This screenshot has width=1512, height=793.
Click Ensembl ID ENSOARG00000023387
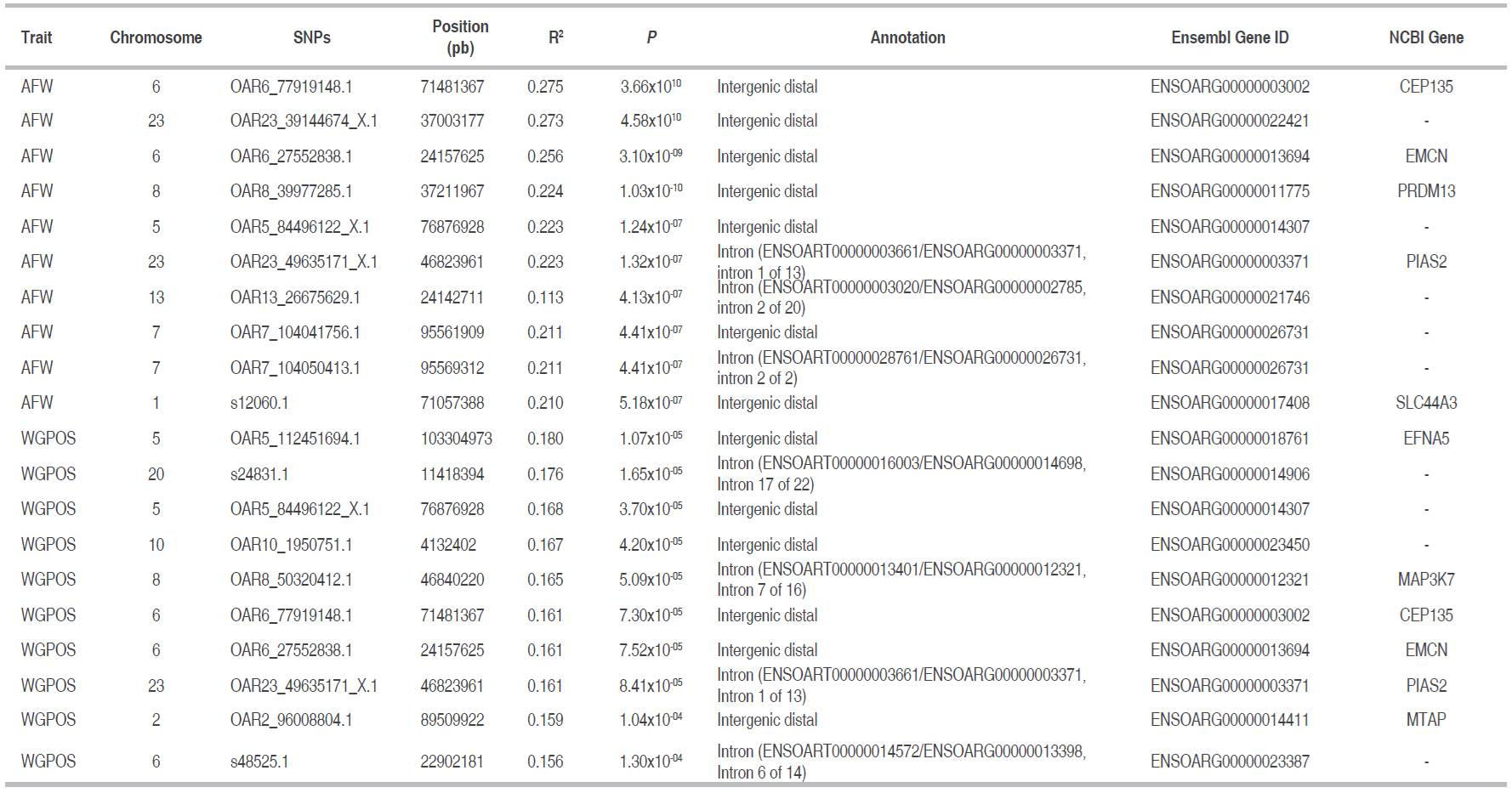point(1230,762)
